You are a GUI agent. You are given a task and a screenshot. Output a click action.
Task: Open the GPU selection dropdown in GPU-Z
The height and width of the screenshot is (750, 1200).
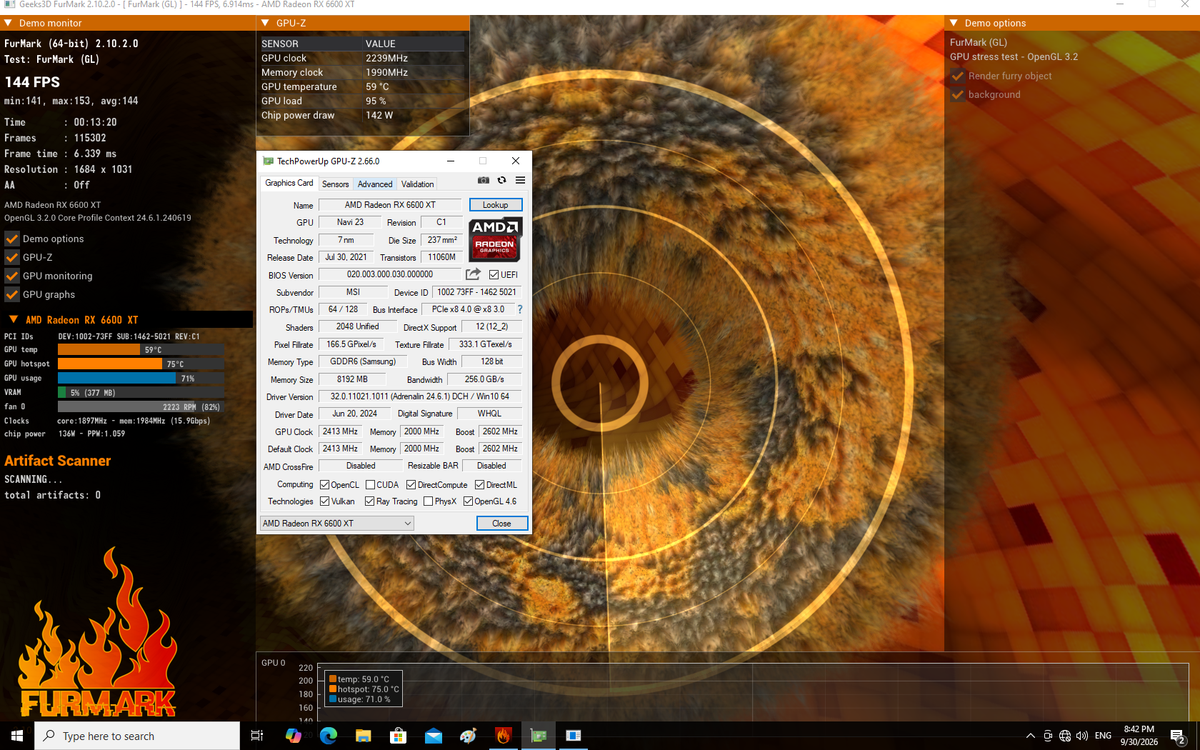click(x=336, y=523)
